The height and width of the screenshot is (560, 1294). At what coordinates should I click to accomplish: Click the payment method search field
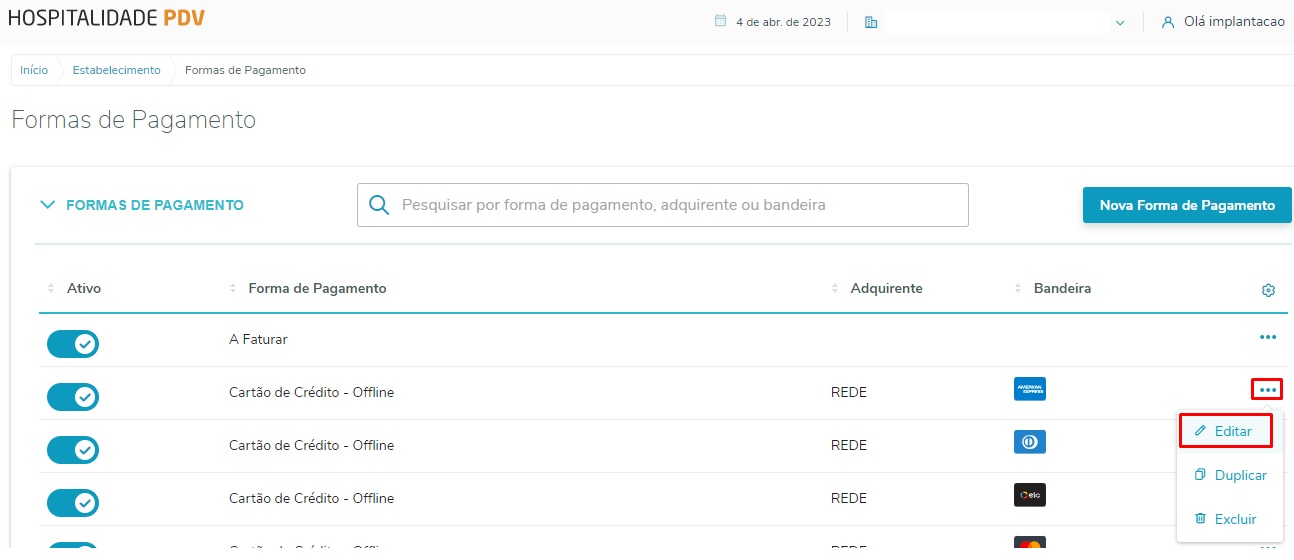(663, 205)
